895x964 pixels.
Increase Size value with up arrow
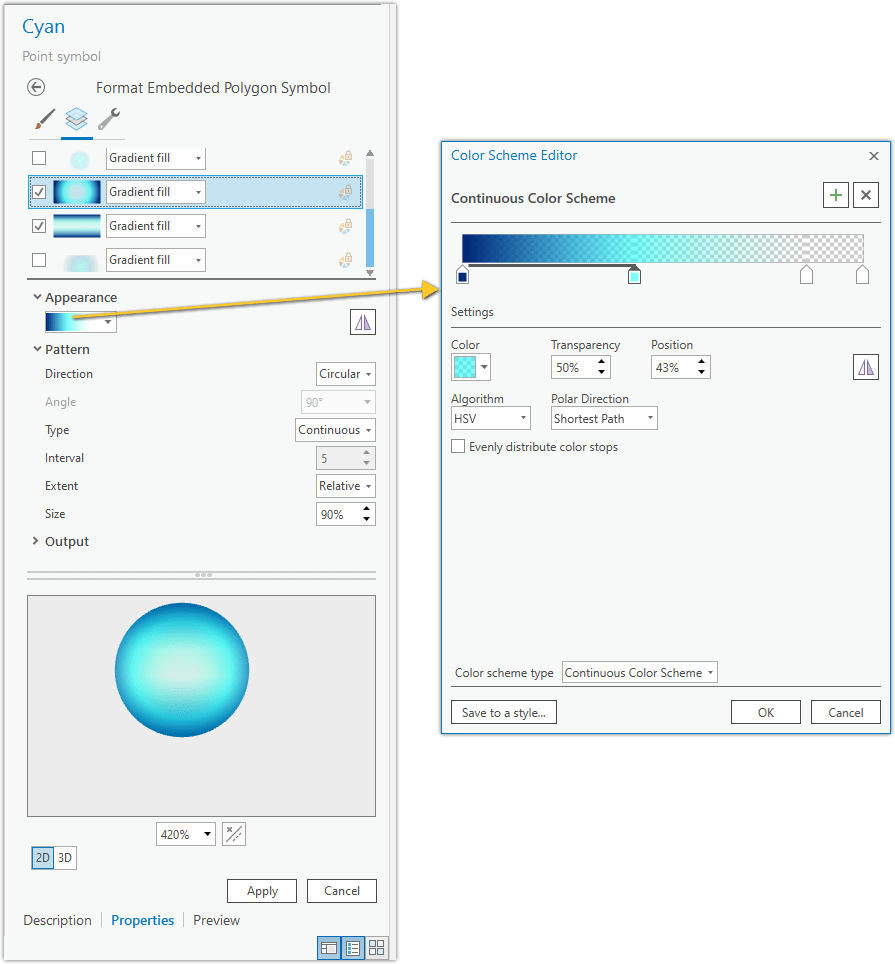pyautogui.click(x=366, y=509)
